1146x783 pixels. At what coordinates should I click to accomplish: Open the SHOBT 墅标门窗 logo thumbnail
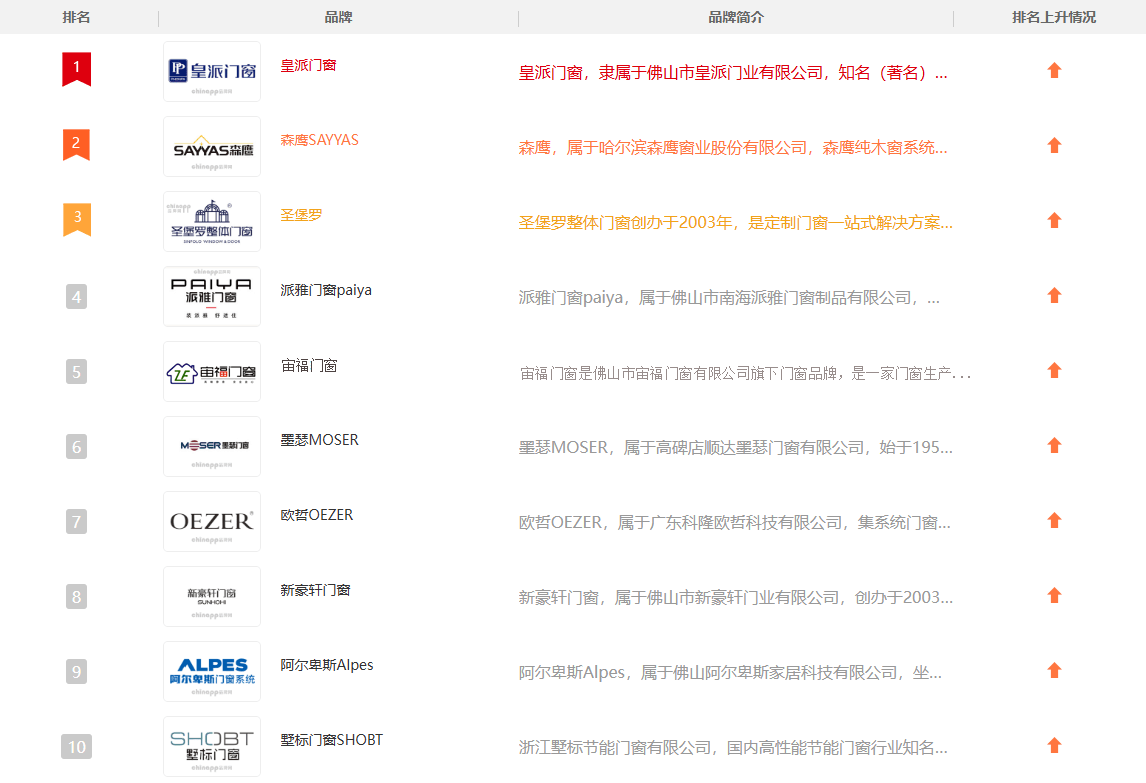point(212,746)
